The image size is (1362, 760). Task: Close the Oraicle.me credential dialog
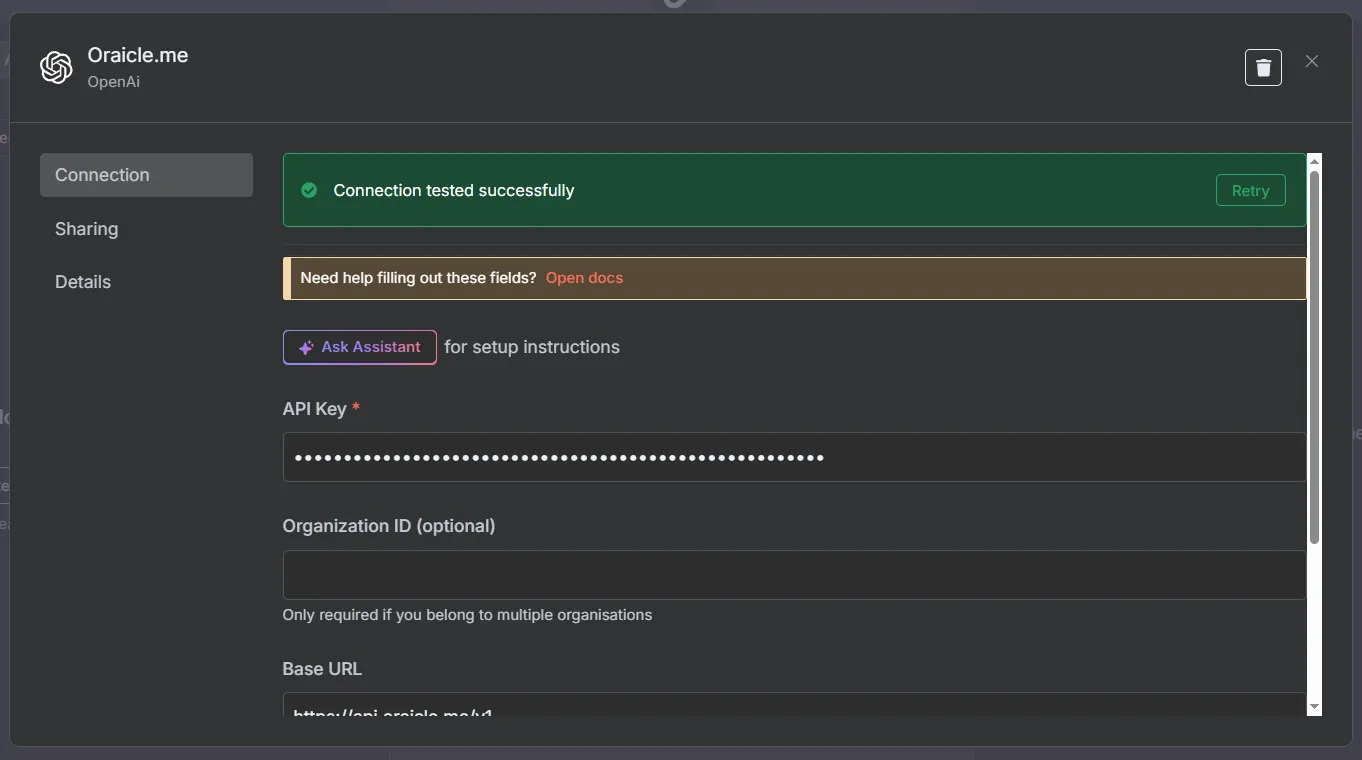(x=1312, y=62)
